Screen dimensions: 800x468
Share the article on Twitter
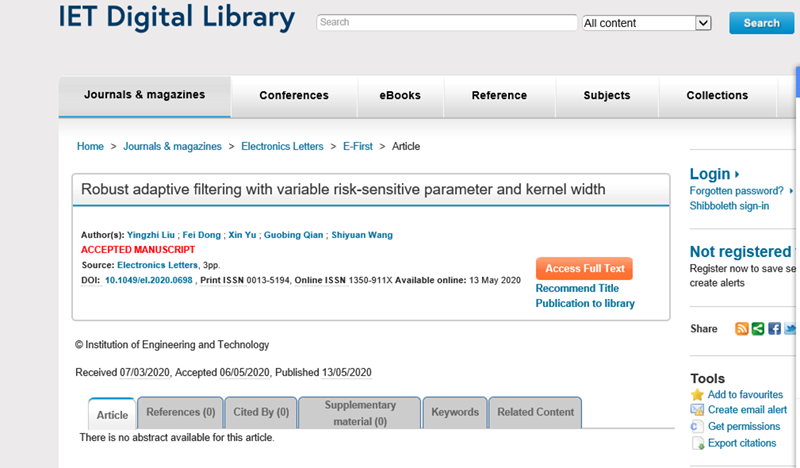[x=790, y=329]
